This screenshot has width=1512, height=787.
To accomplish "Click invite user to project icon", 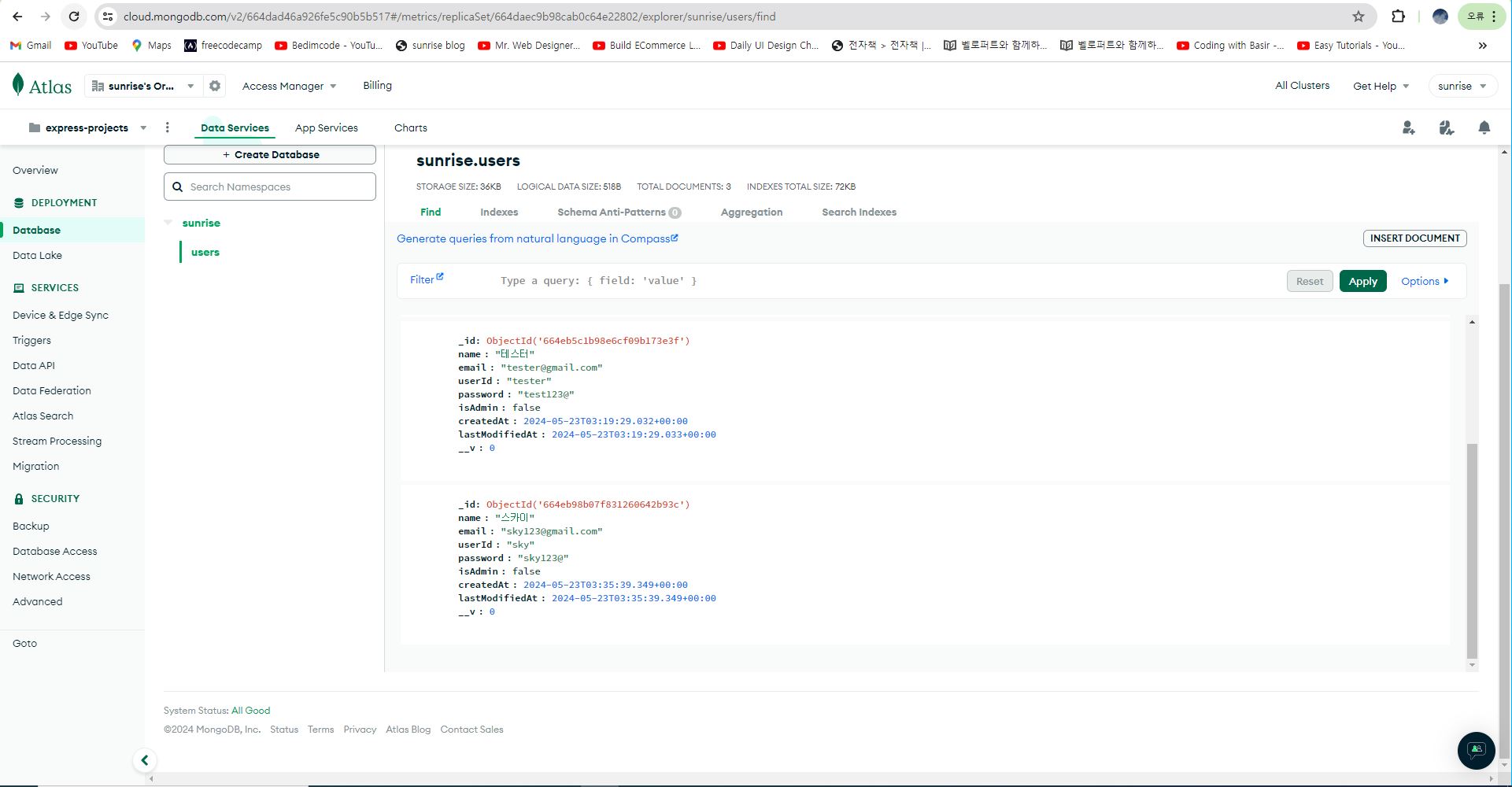I will (1408, 127).
